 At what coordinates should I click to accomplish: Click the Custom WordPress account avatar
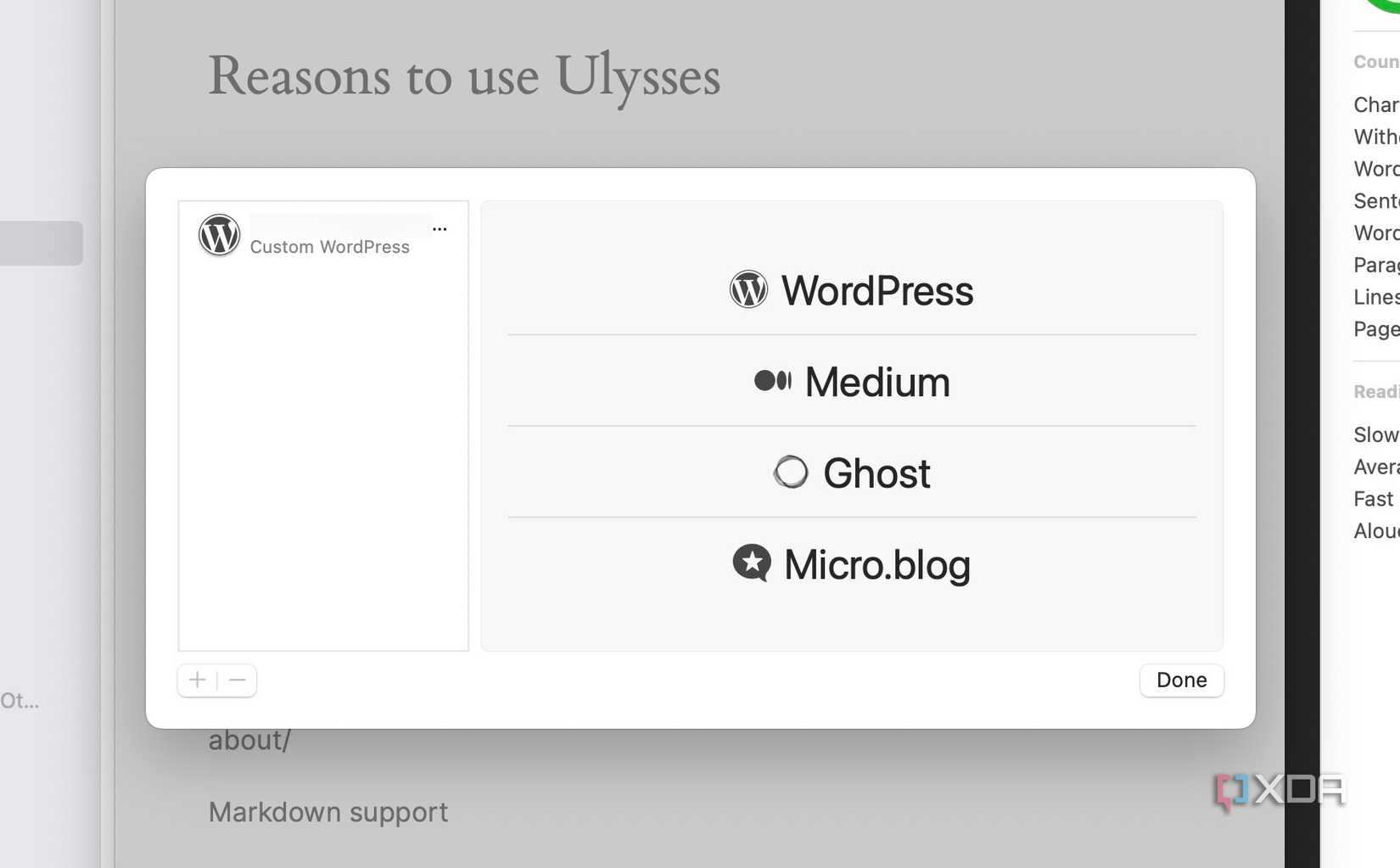219,235
